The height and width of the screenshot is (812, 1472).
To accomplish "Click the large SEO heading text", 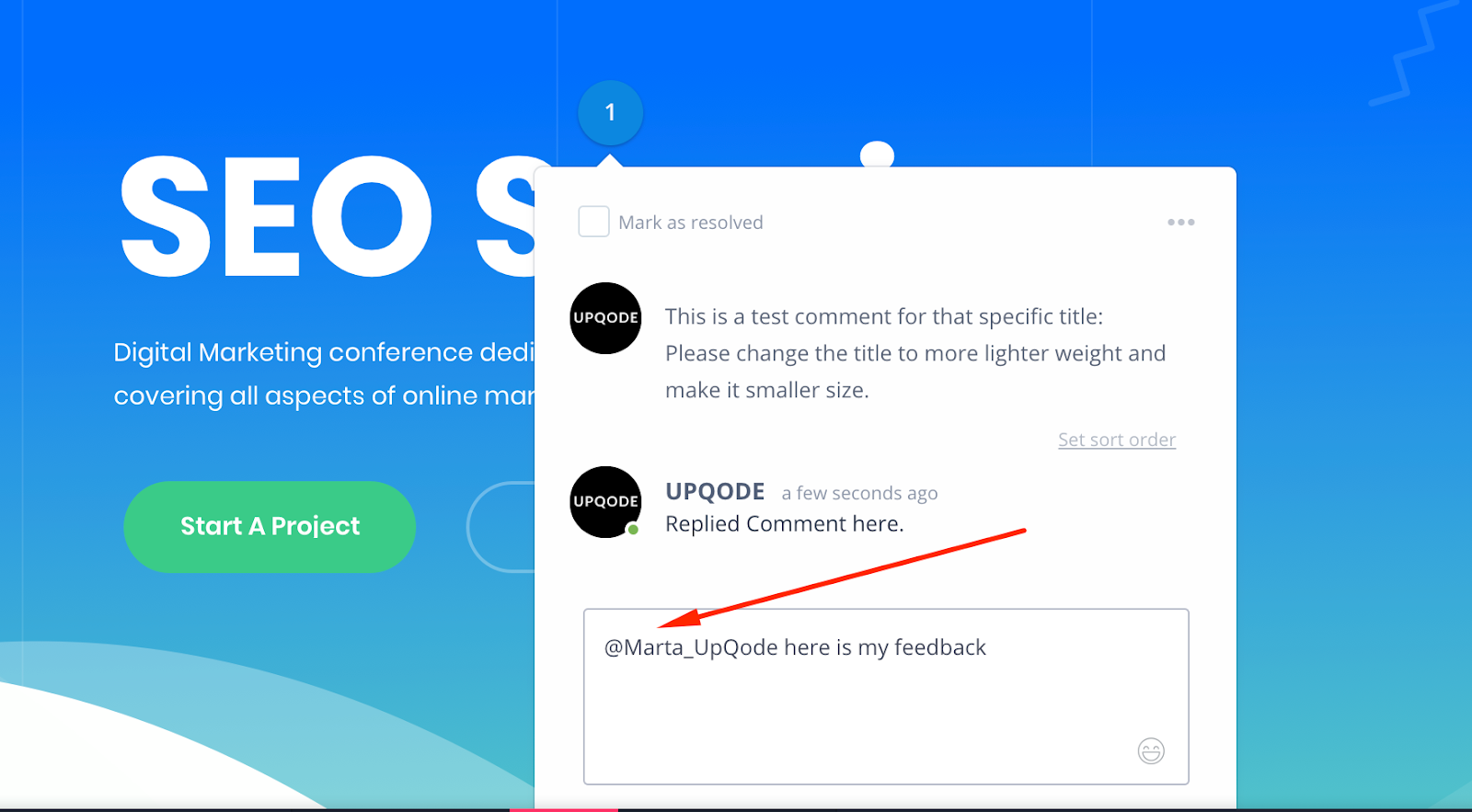I will [x=327, y=218].
